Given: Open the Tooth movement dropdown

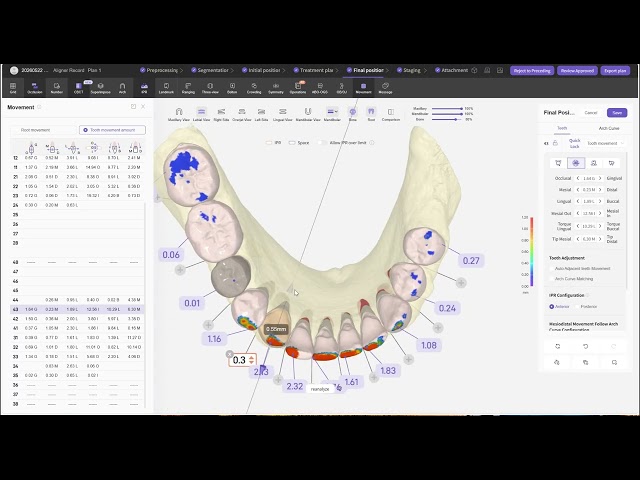Looking at the screenshot, I should point(605,143).
